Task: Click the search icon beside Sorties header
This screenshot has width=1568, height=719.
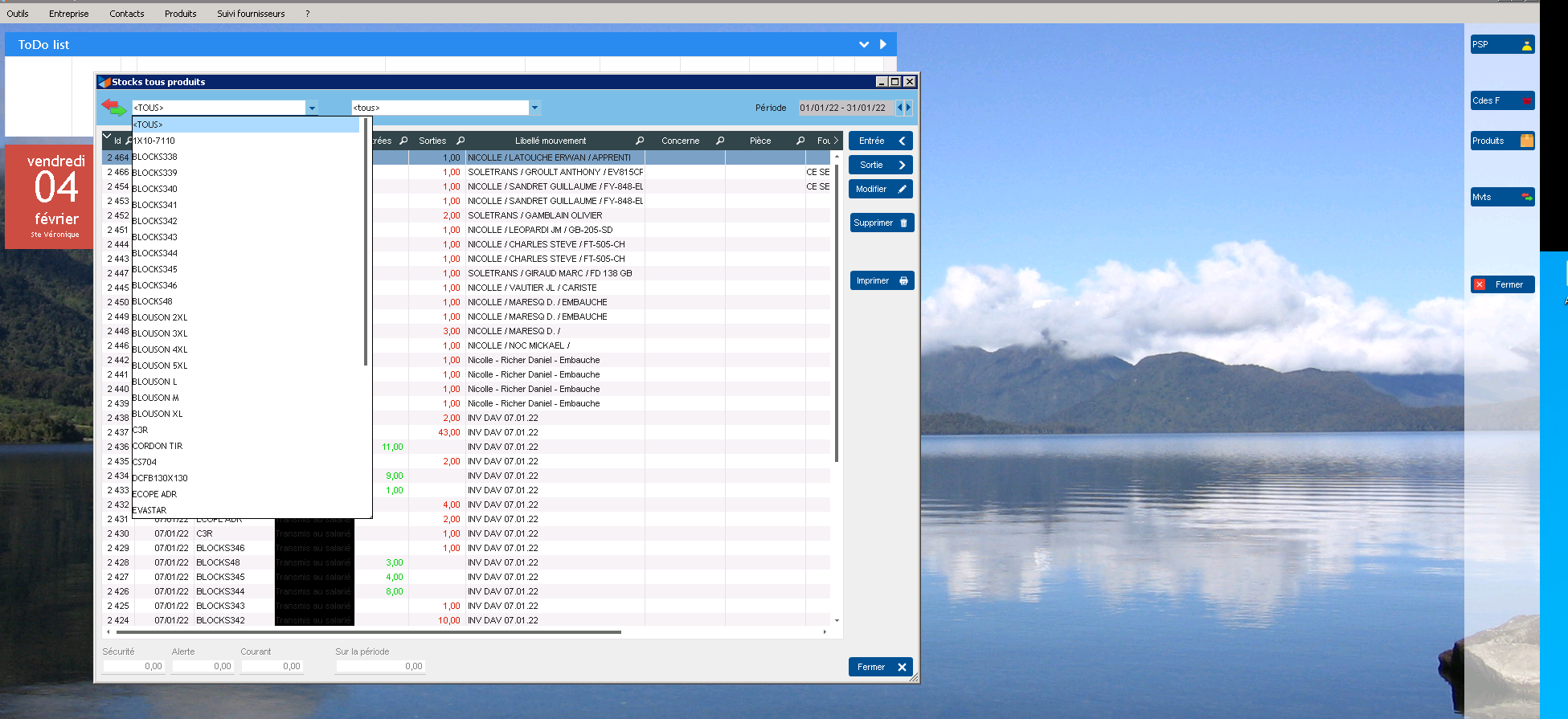Action: (461, 141)
